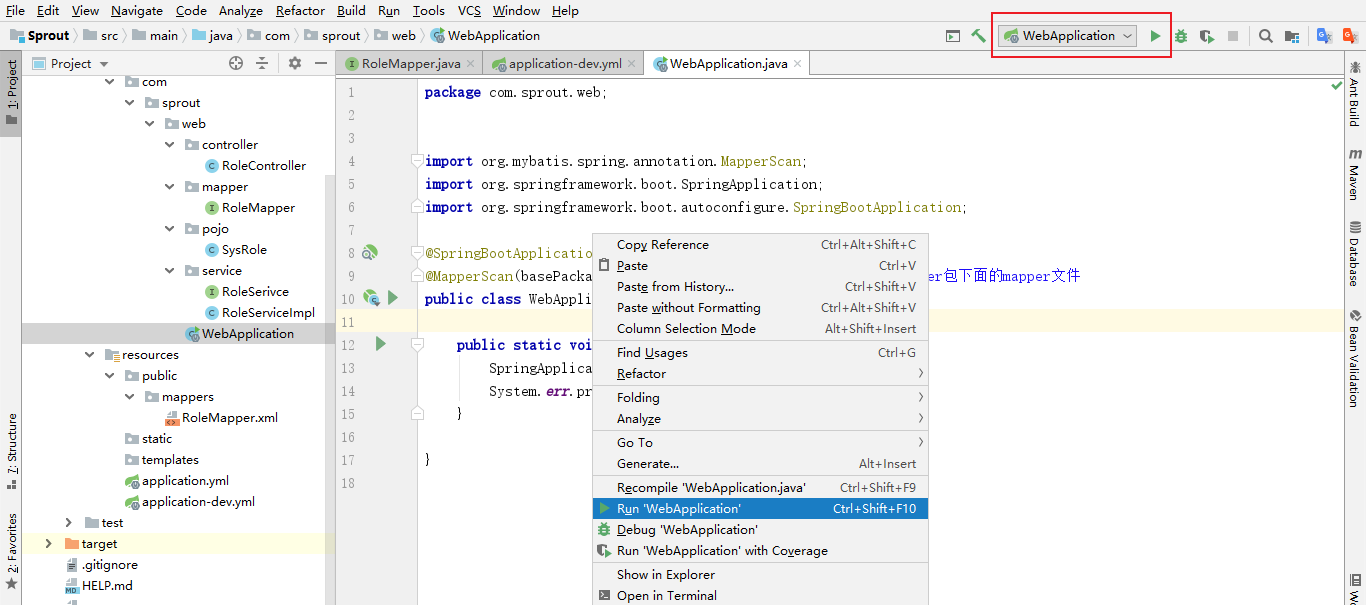Select Run 'WebApplication' in context menu

click(x=679, y=509)
